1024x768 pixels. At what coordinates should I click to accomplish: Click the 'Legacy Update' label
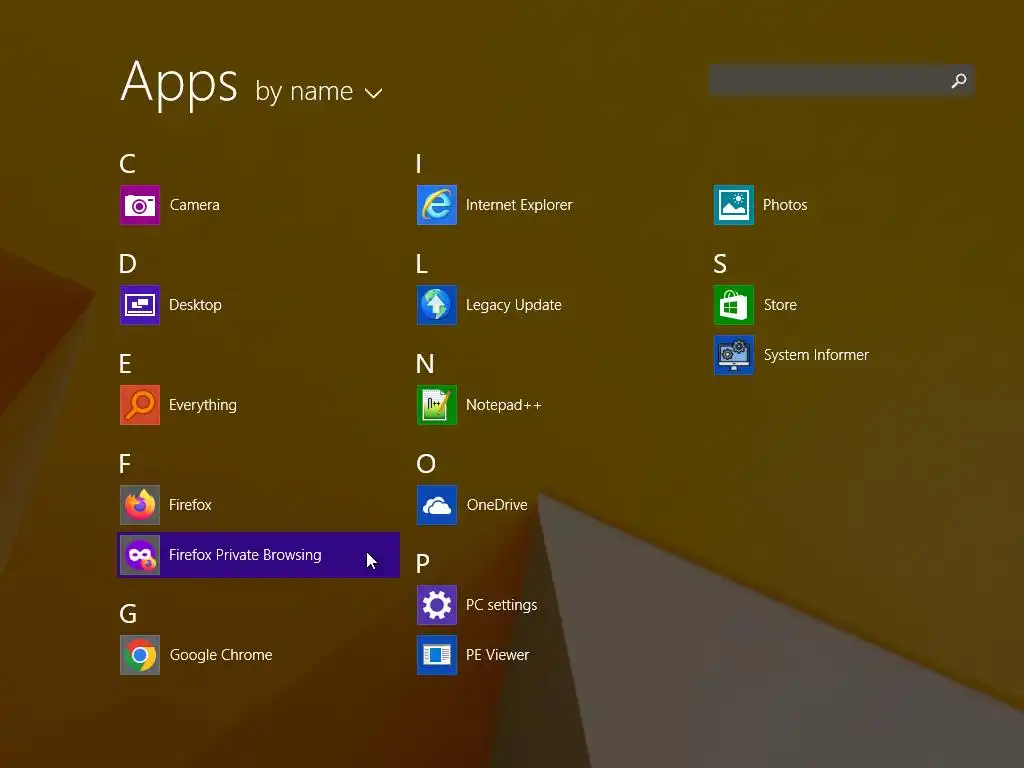514,305
